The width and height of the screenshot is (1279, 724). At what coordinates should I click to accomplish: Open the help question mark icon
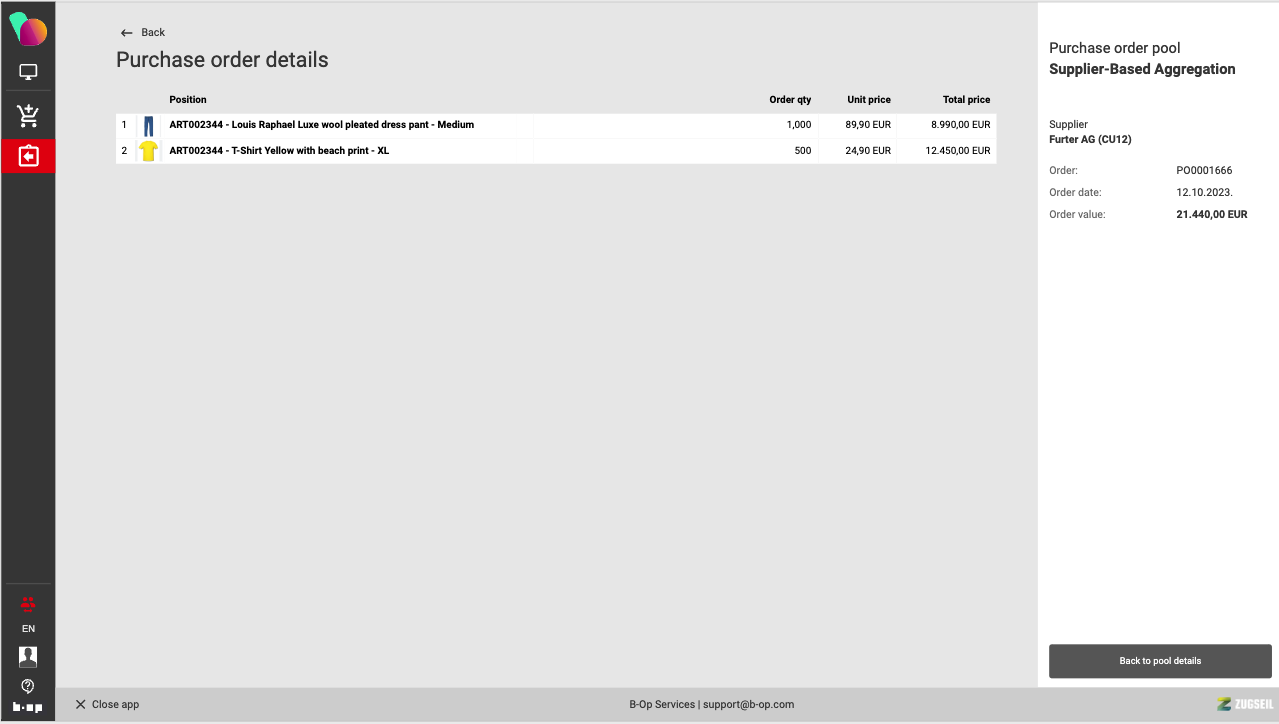(28, 686)
